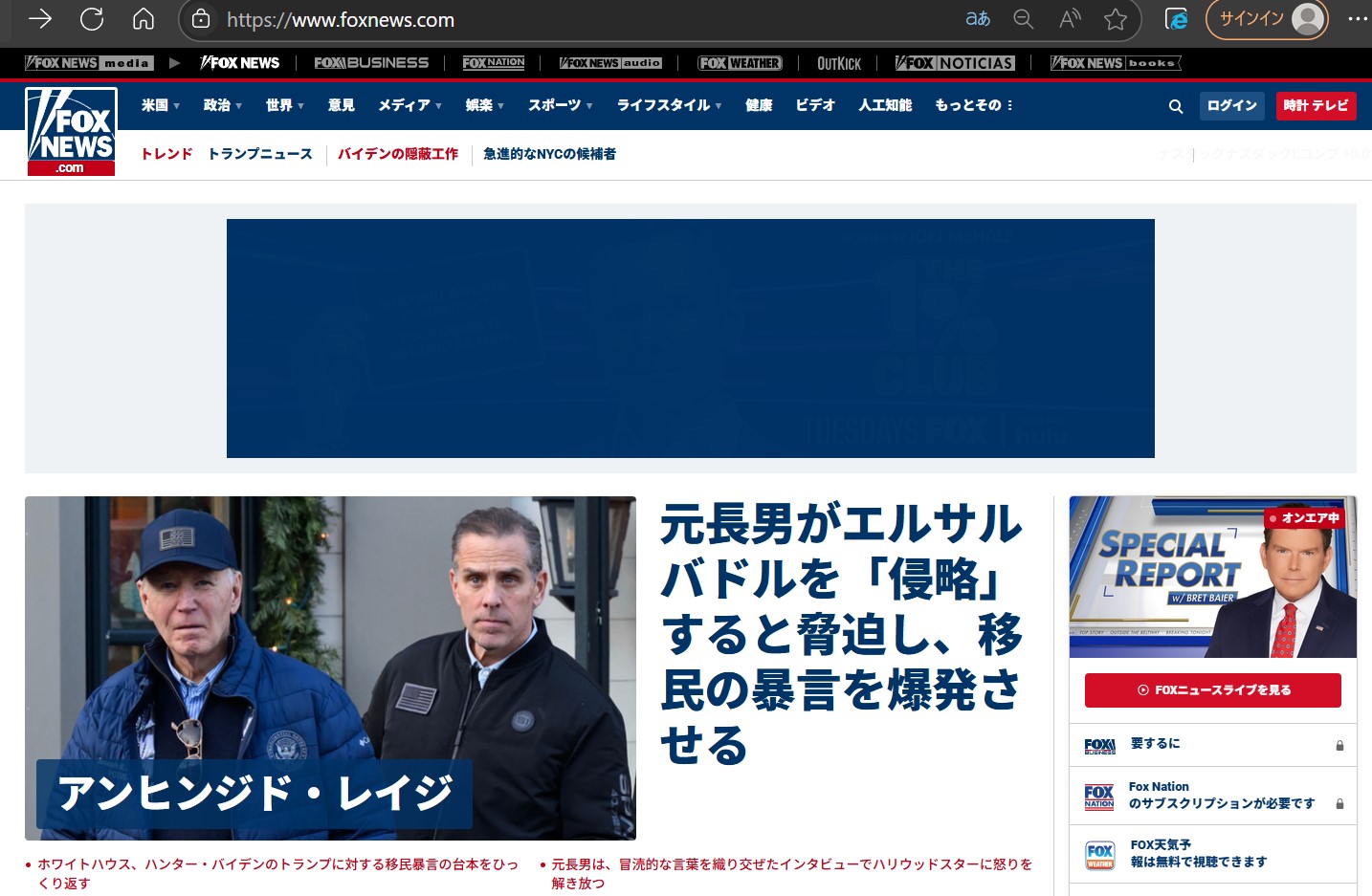Click Fox News logo in top bar

(240, 63)
